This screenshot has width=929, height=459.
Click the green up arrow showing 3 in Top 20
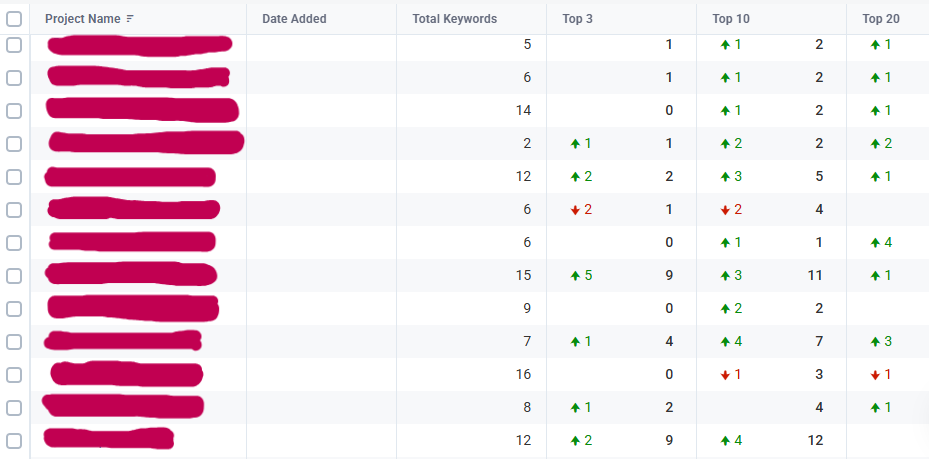(875, 342)
